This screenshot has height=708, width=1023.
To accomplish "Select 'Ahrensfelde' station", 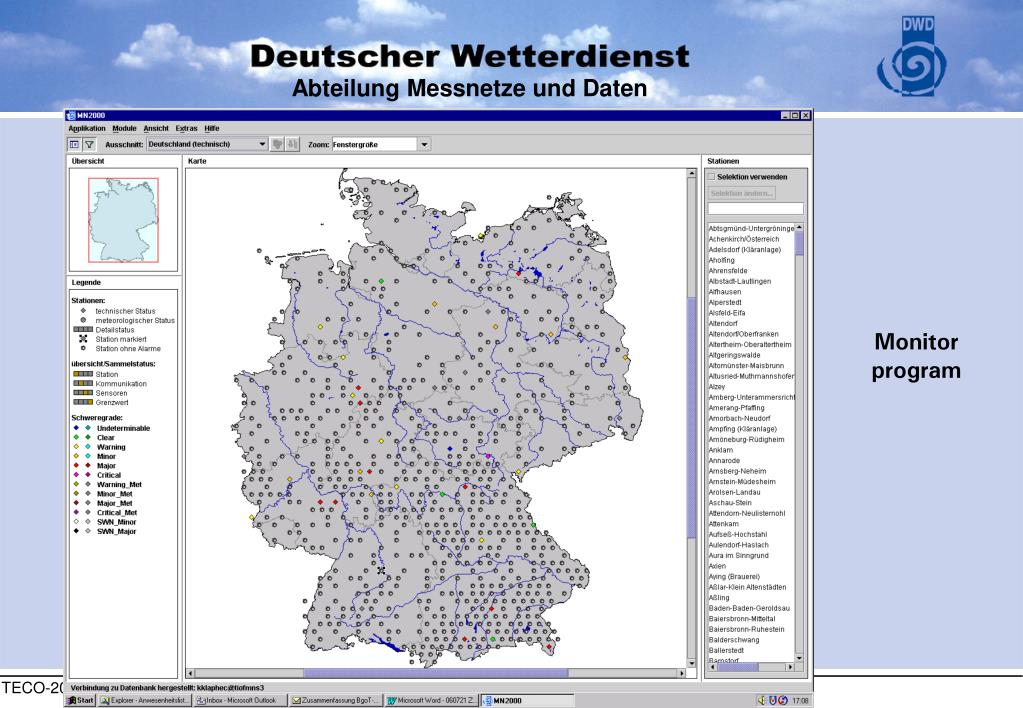I will (x=728, y=270).
